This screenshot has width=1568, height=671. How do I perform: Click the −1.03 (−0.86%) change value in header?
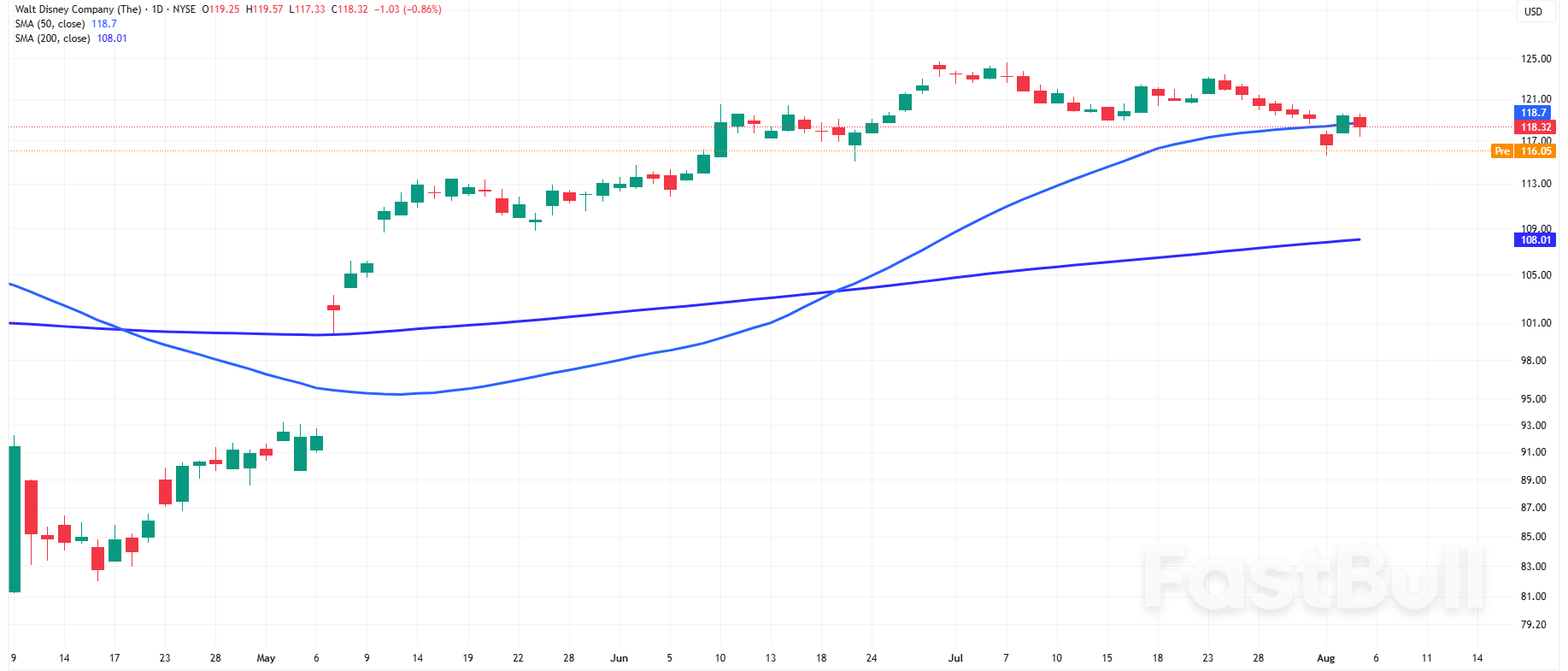pyautogui.click(x=408, y=9)
